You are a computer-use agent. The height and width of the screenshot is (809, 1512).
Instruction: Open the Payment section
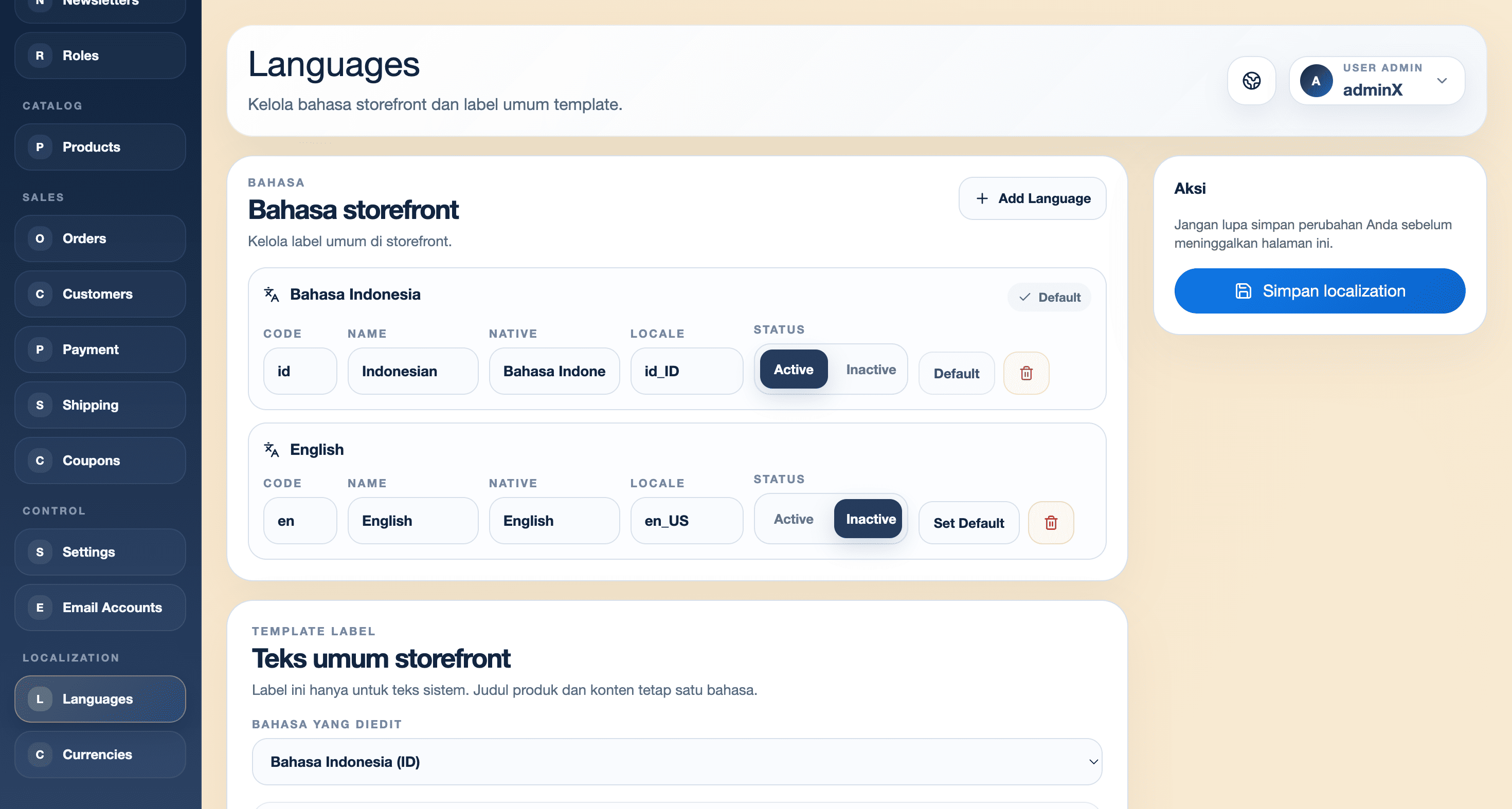(x=100, y=350)
